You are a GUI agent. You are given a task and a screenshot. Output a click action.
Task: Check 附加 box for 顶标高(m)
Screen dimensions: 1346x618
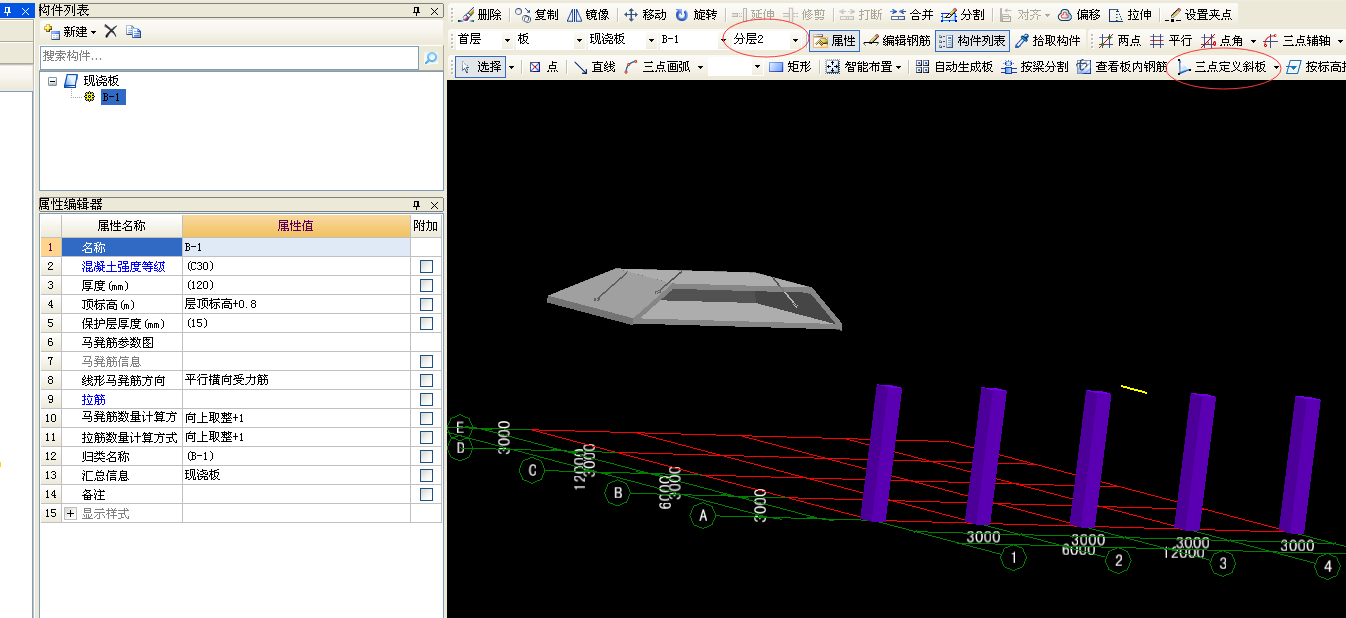(426, 304)
